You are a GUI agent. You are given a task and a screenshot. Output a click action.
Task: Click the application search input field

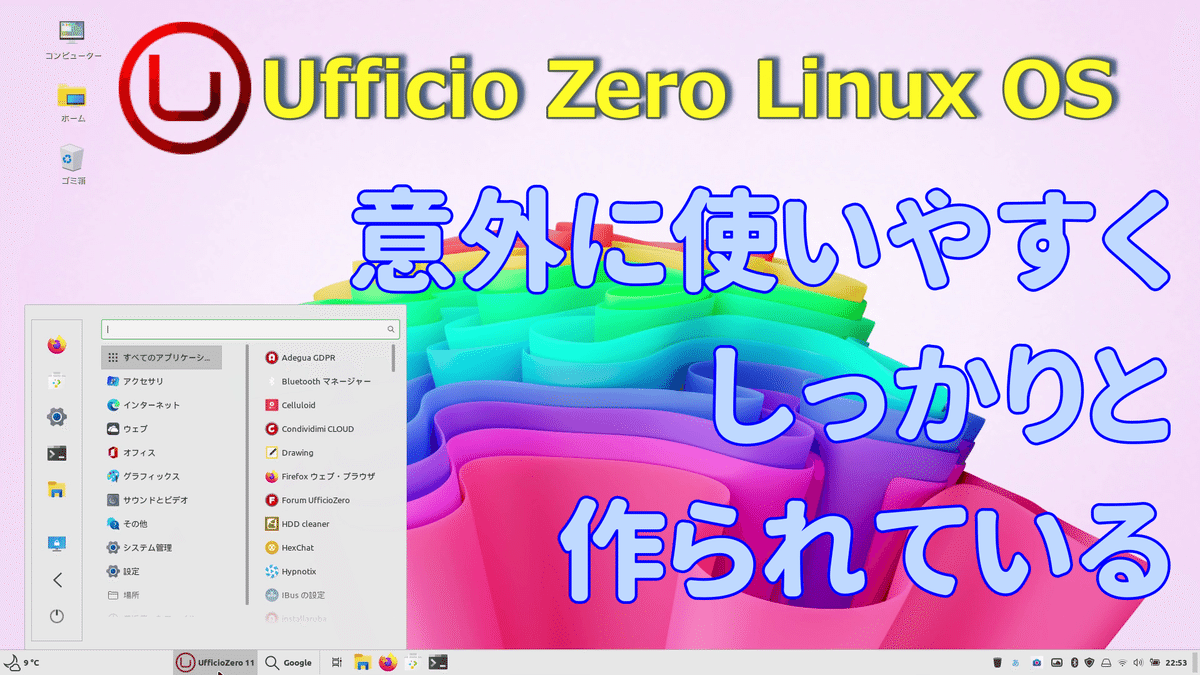(245, 329)
